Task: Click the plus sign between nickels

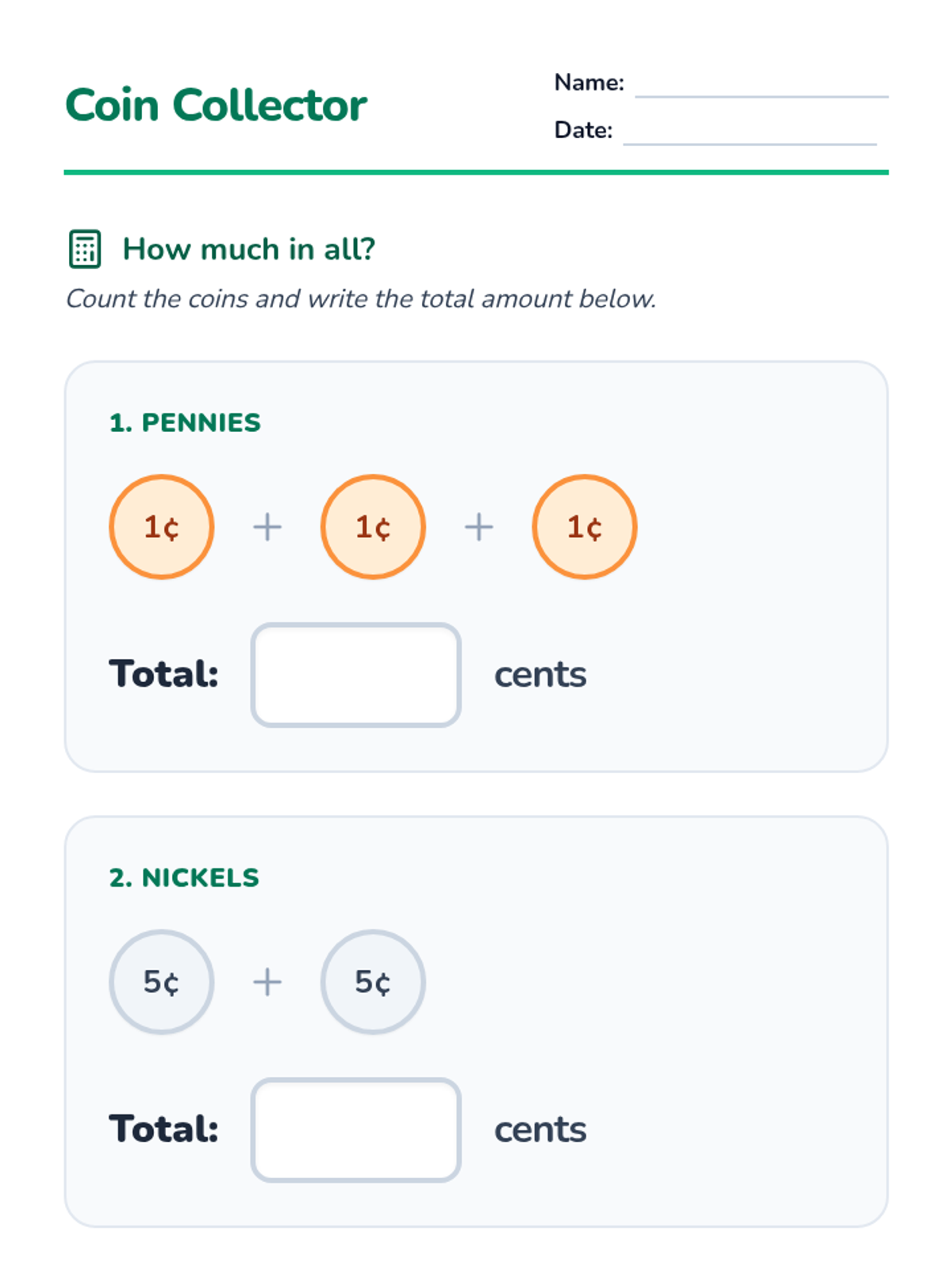Action: pyautogui.click(x=267, y=982)
